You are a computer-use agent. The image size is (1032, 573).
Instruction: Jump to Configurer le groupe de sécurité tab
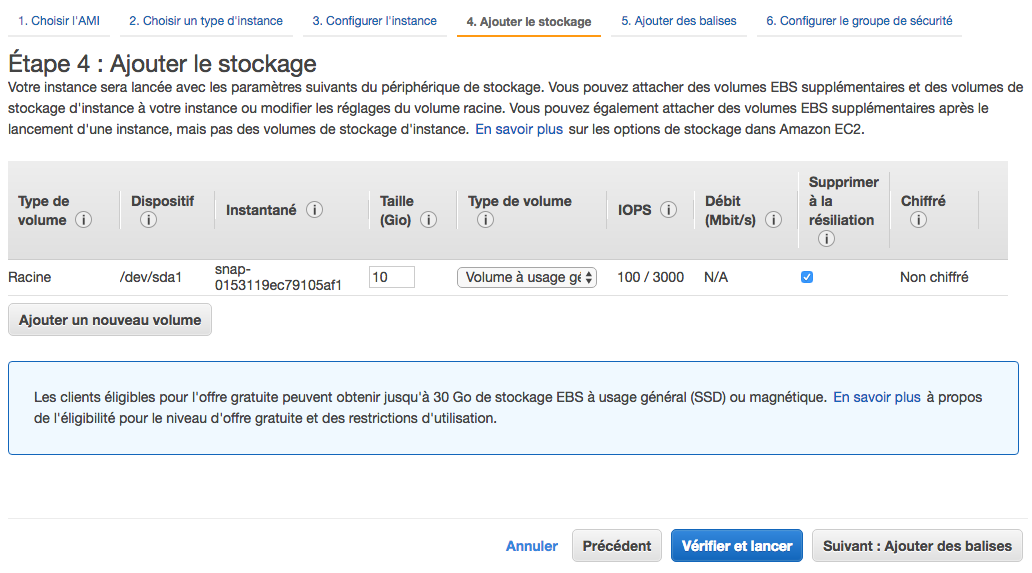pos(858,21)
